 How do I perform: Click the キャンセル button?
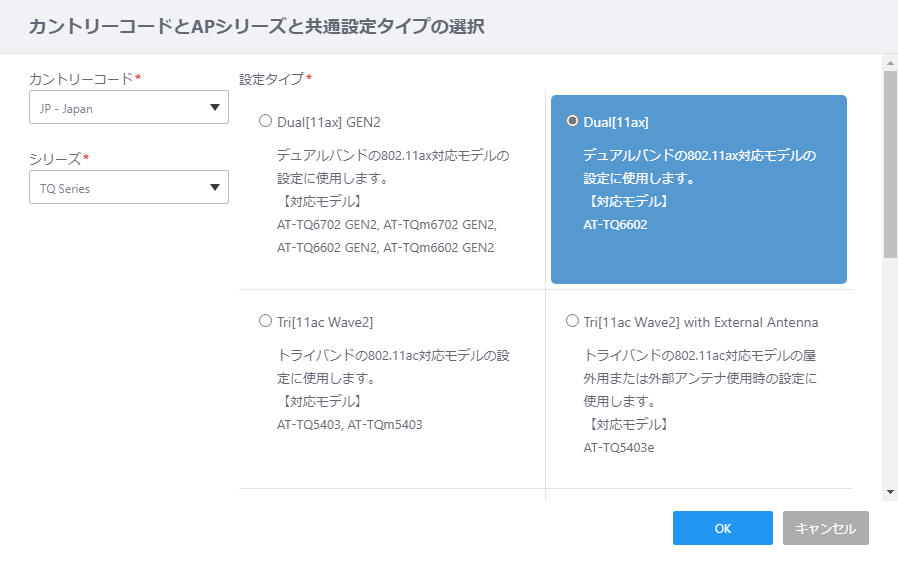click(826, 528)
